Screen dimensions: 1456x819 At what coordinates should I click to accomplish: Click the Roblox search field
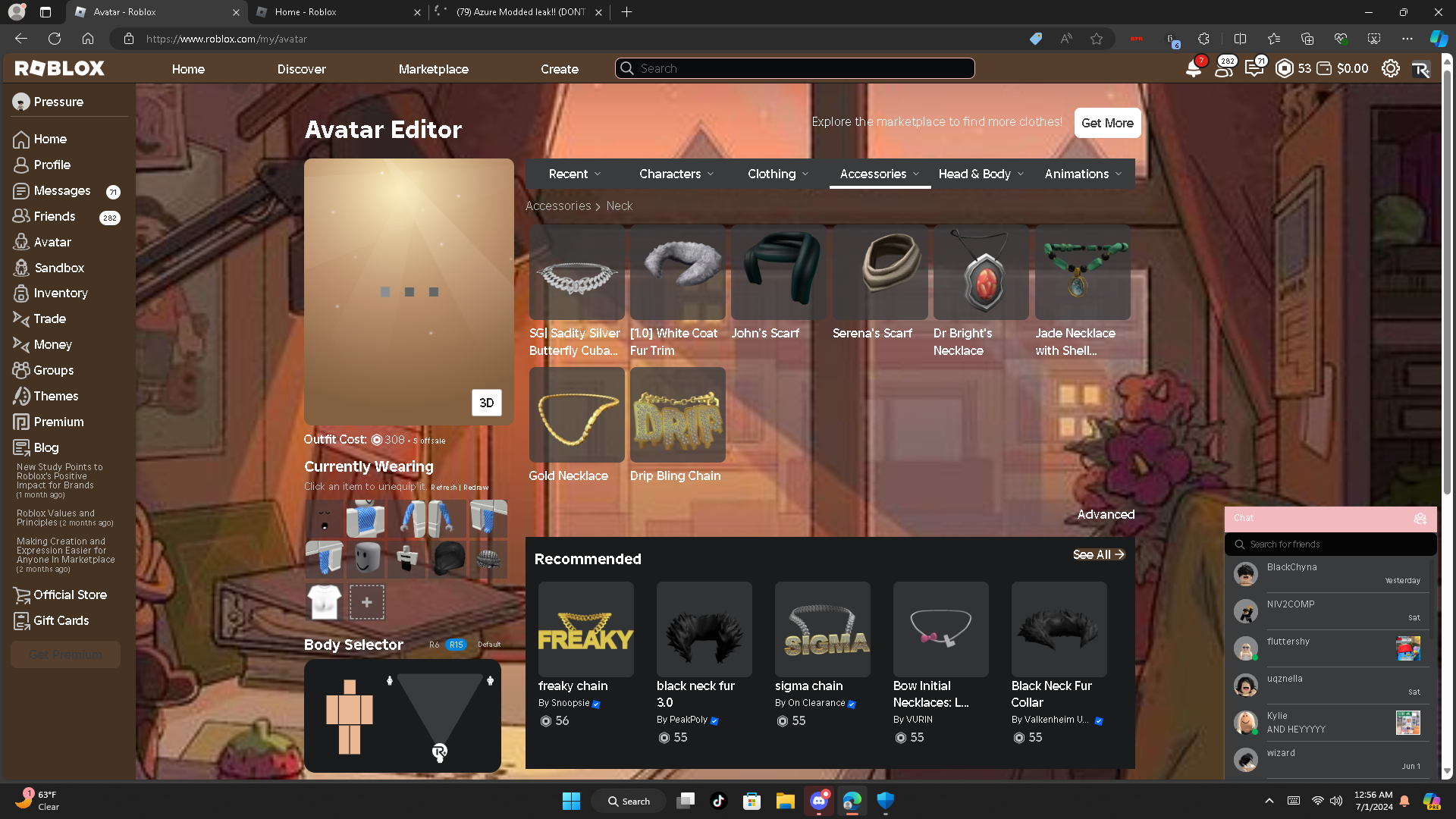click(795, 68)
